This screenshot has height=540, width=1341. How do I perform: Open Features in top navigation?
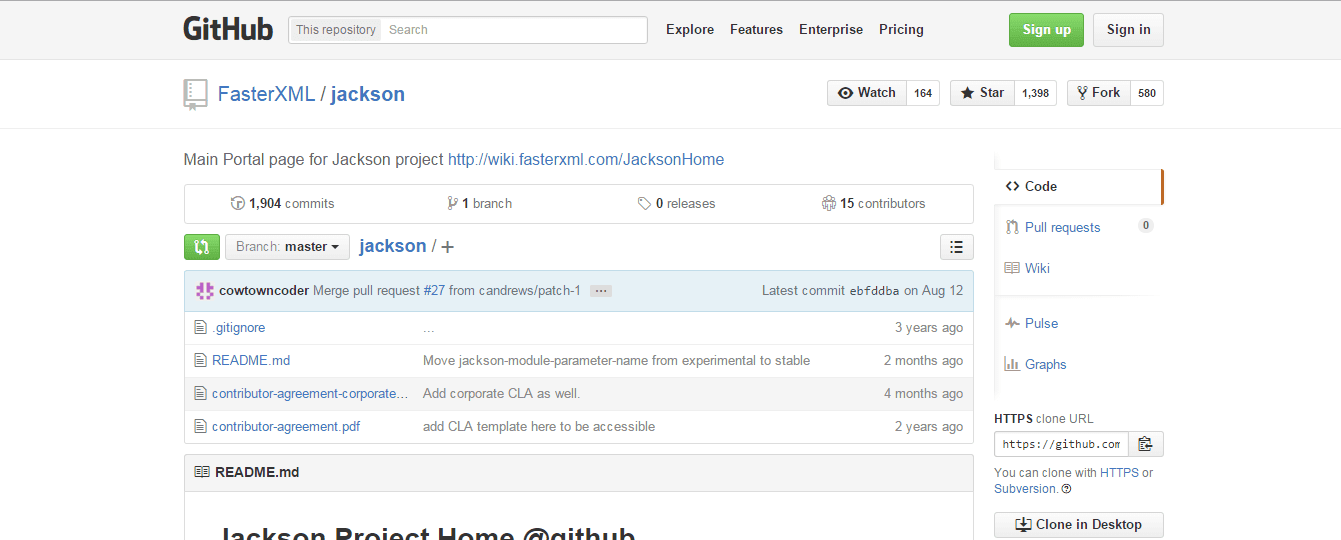[756, 30]
